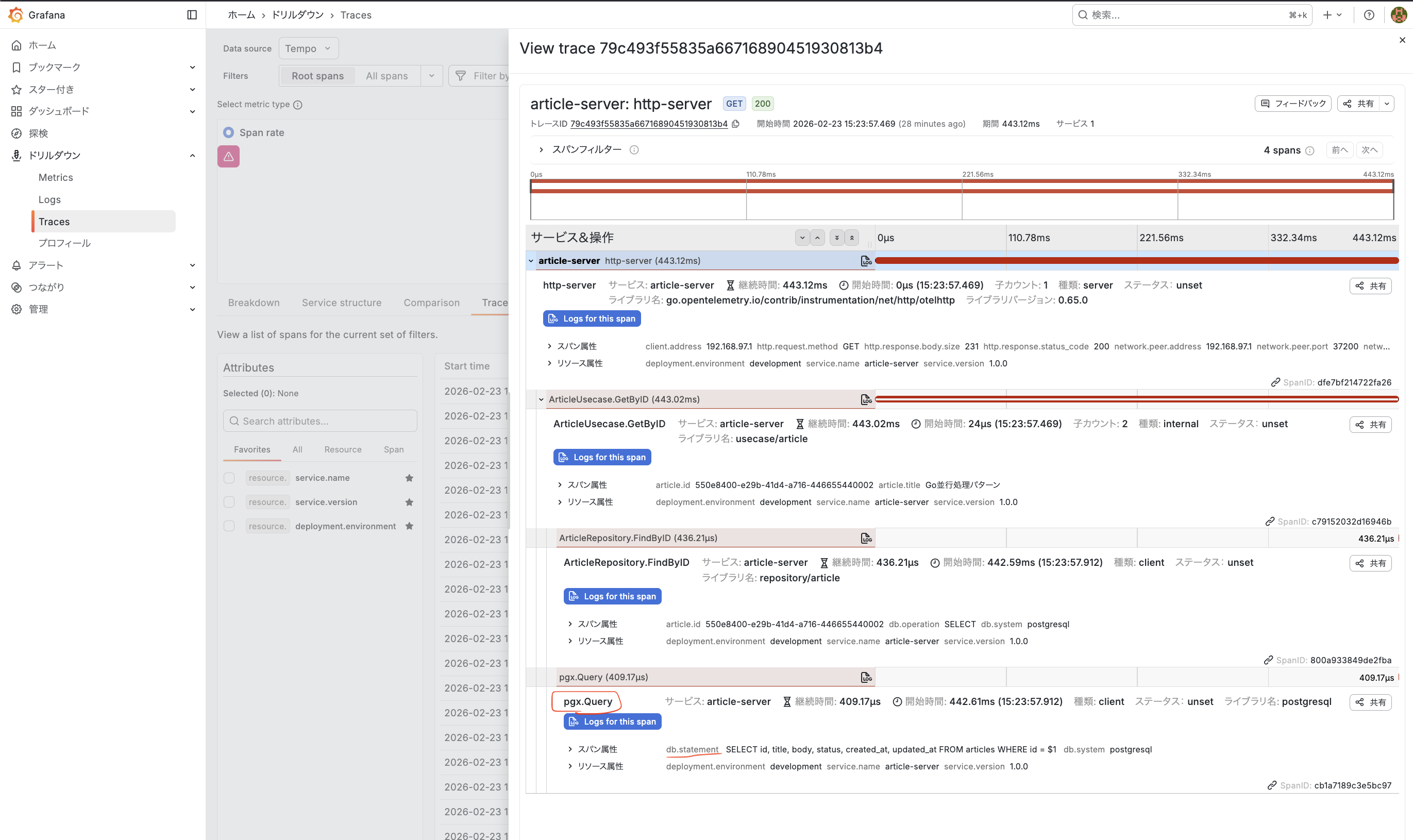Viewport: 1413px width, 840px height.
Task: Click the red http-server span bar
Action: (1136, 261)
